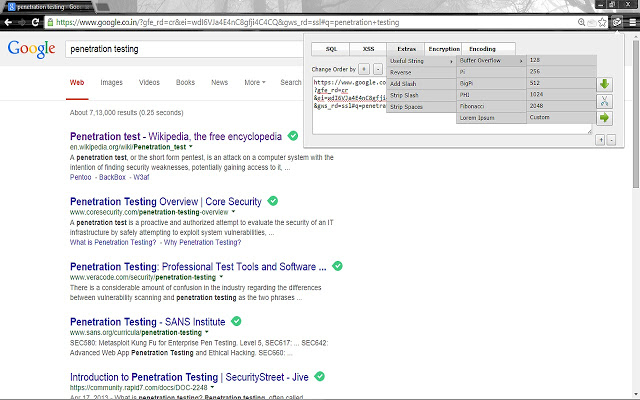The width and height of the screenshot is (640, 400).
Task: Open the Pentoo sublink
Action: [80, 177]
